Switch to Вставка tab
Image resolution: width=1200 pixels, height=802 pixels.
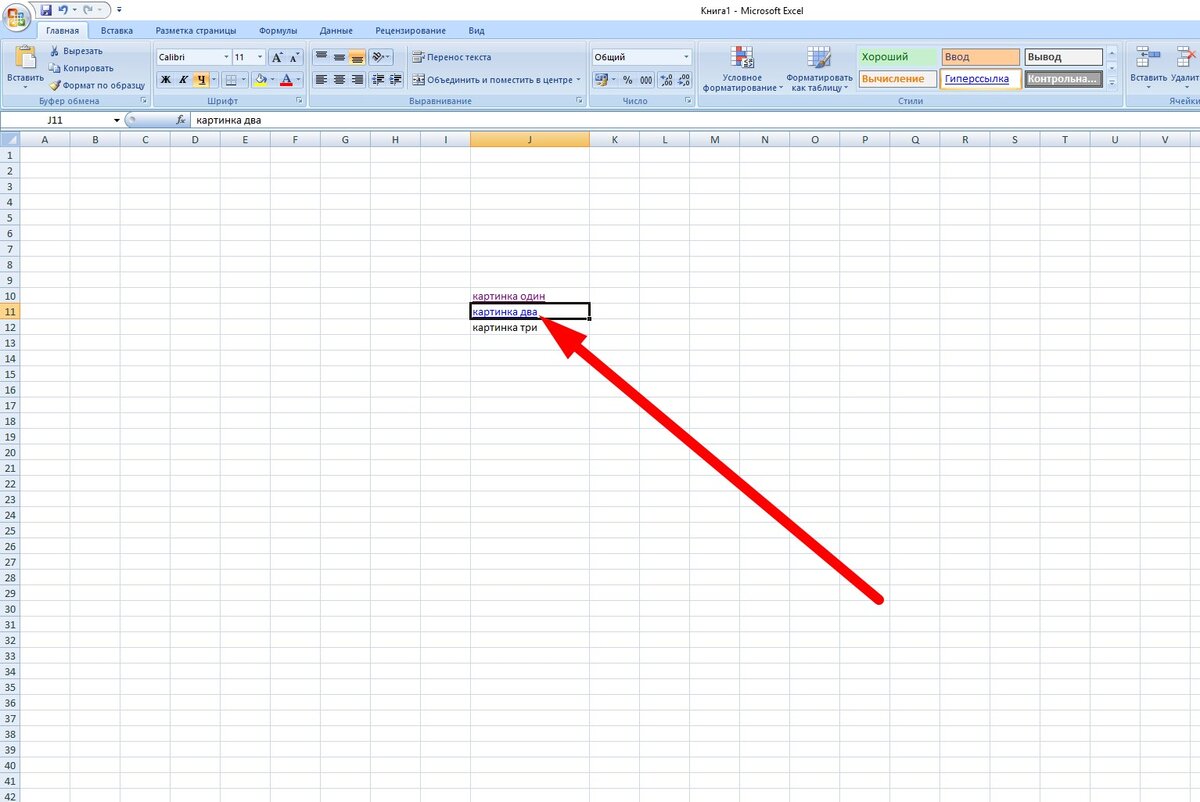pos(117,31)
